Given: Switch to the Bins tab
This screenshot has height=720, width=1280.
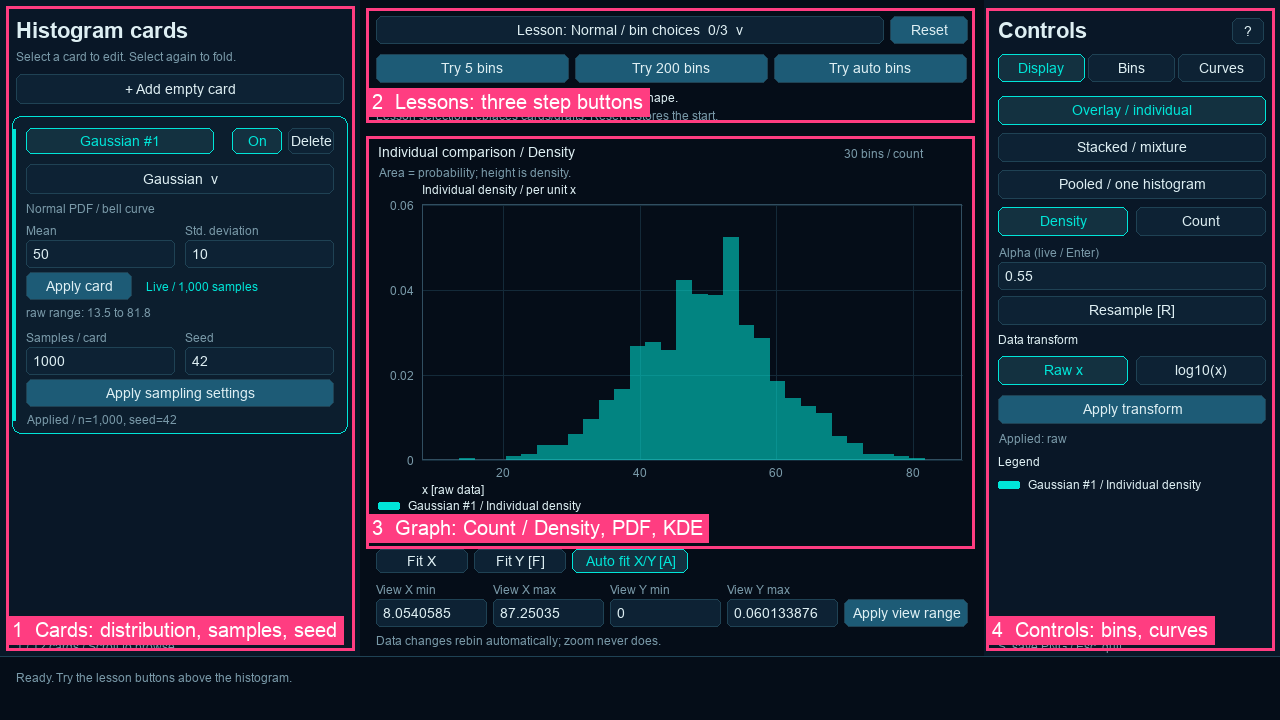Looking at the screenshot, I should click(1131, 68).
